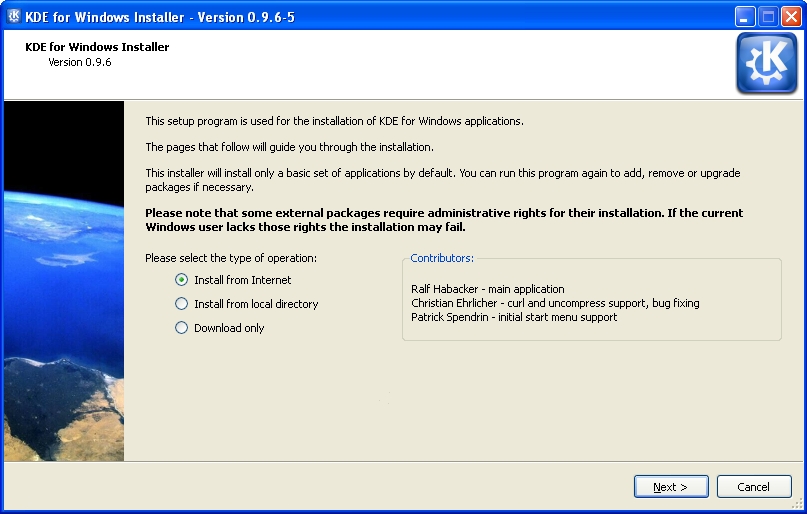Screen dimensions: 807x514
Task: Pick the "Download only" radio button
Action: coord(181,328)
